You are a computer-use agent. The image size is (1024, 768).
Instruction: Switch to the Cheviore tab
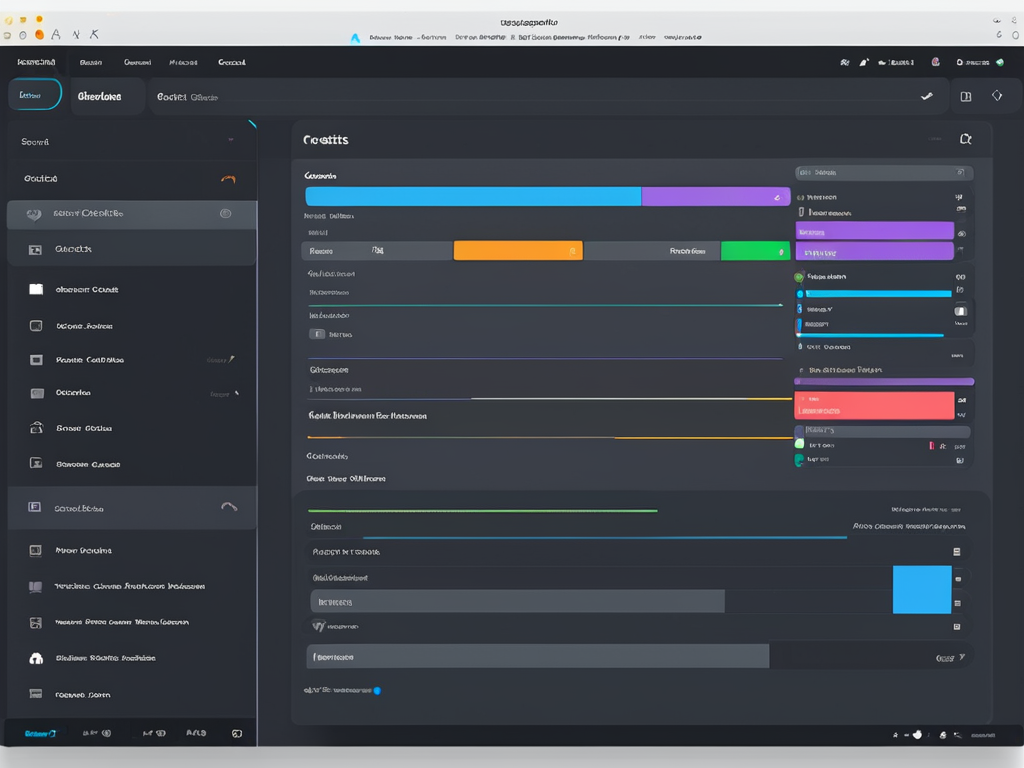point(99,97)
